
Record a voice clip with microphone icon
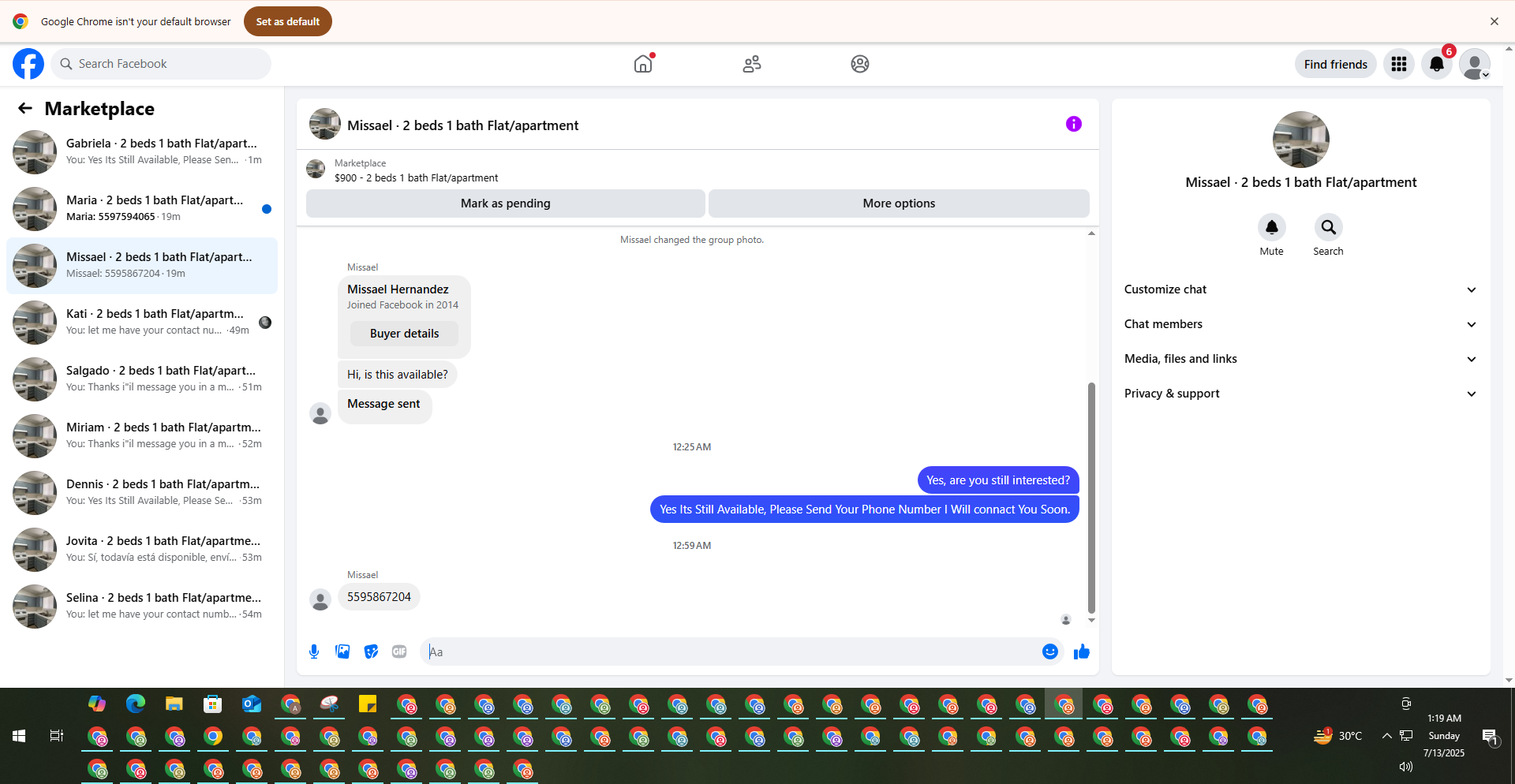coord(314,651)
